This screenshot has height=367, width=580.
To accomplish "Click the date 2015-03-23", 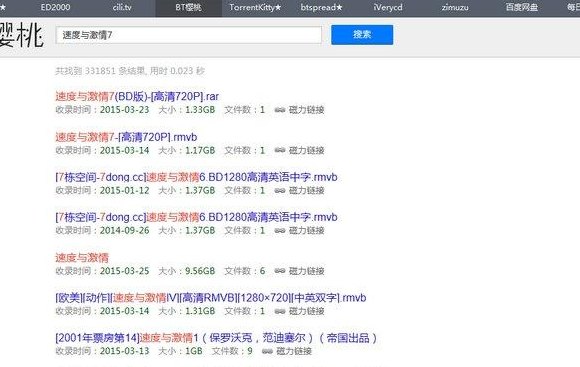I will (x=125, y=110).
